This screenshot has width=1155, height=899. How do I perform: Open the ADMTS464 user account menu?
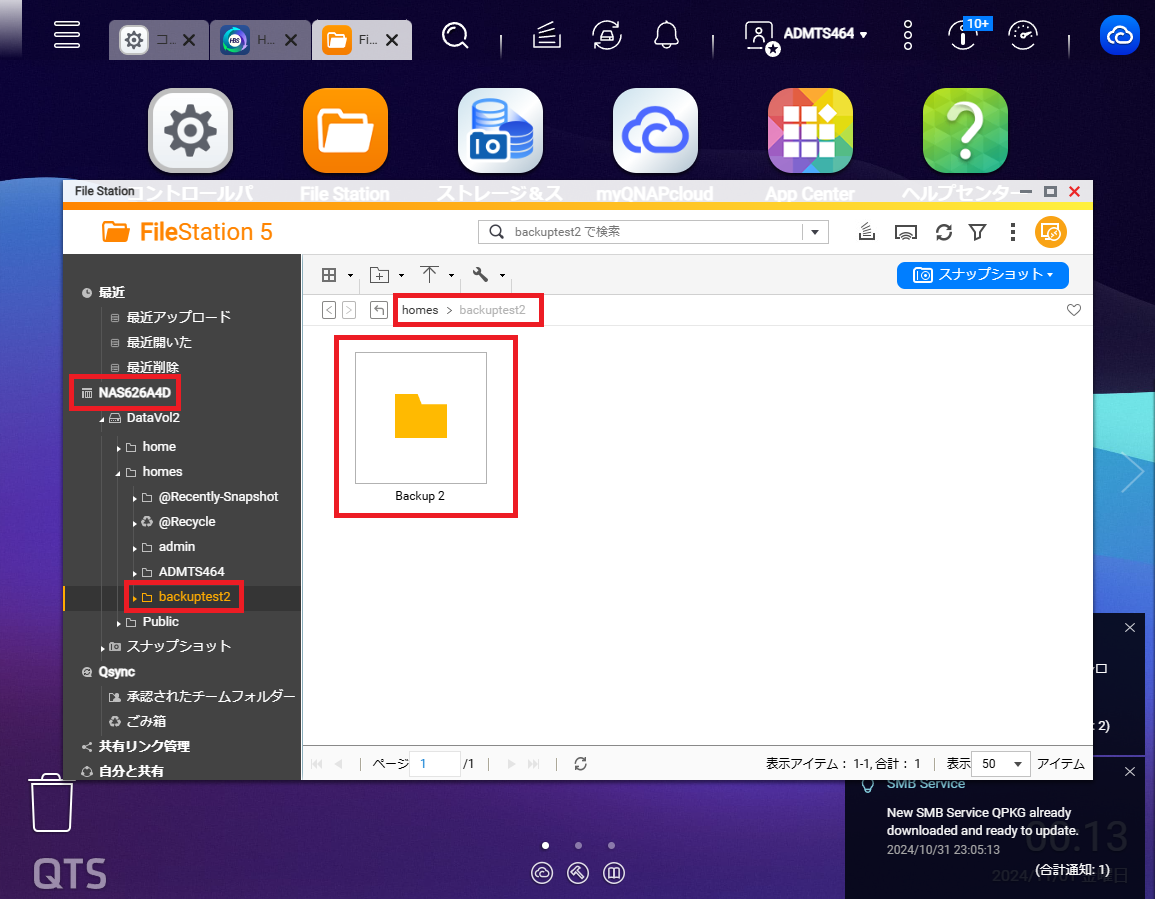(x=806, y=35)
